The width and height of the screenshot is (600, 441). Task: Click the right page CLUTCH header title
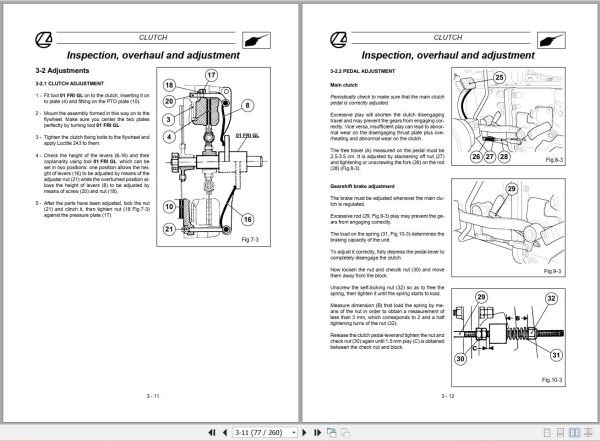448,38
